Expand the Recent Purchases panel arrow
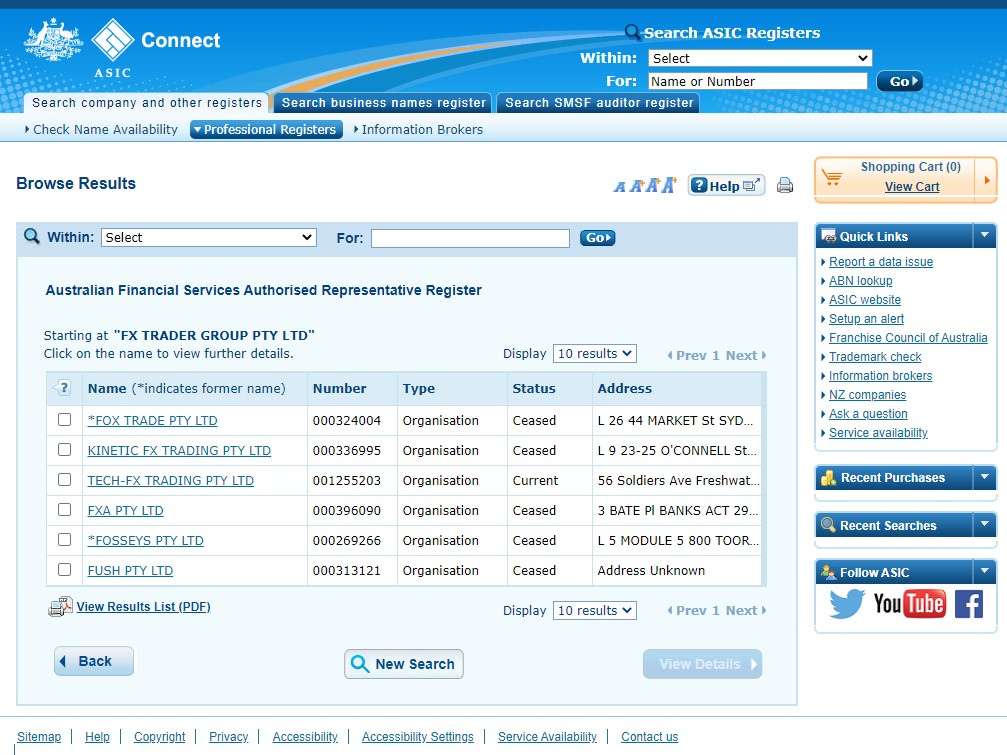 pyautogui.click(x=984, y=477)
